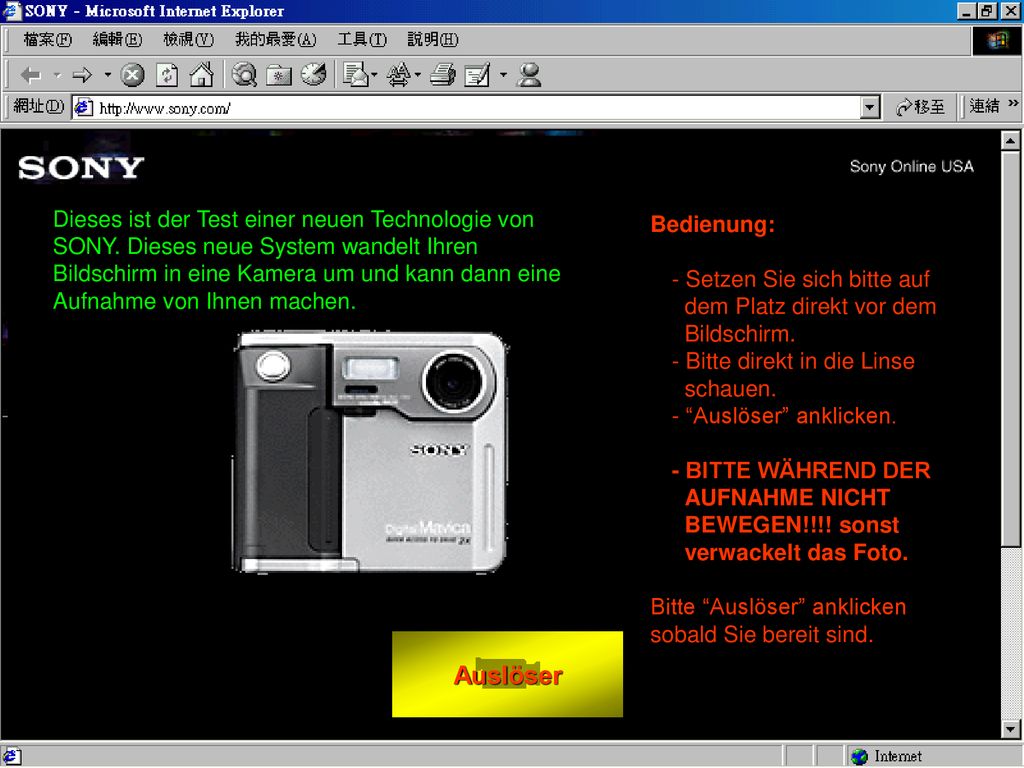Click the text 'BITTE WÄHREND DER'

(x=808, y=470)
